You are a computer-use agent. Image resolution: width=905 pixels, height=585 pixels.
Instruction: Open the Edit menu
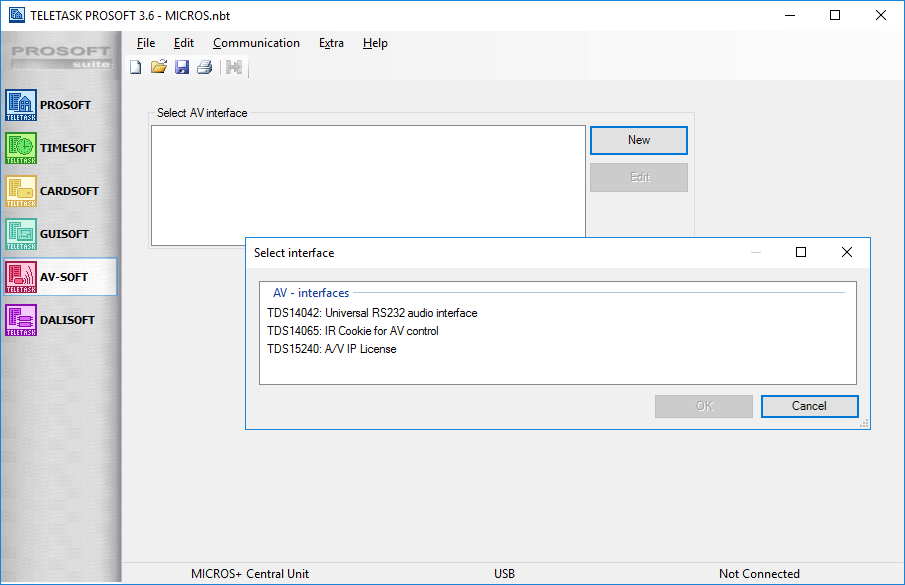(184, 43)
